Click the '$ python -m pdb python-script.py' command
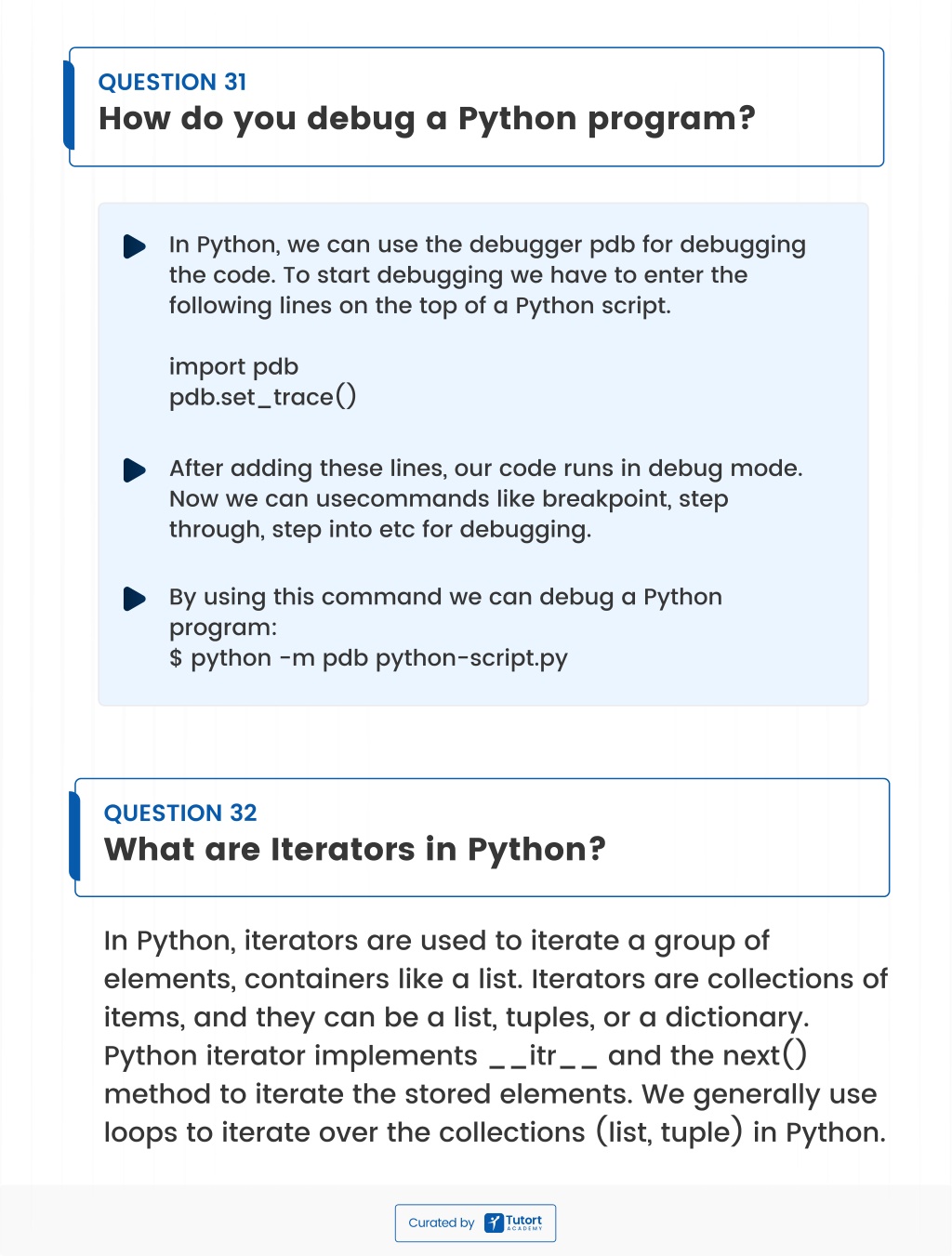 tap(368, 658)
